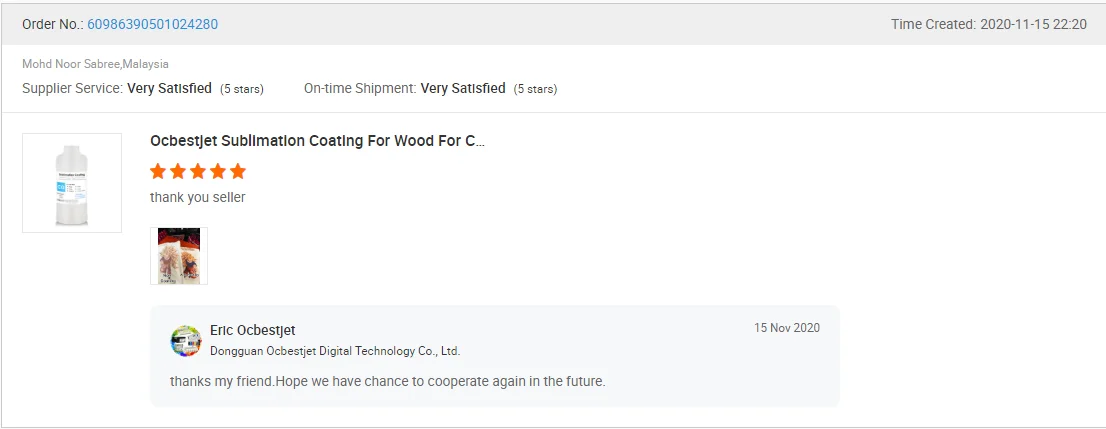The image size is (1106, 429).
Task: Click Eric Ocbestjet's round avatar icon
Action: [x=186, y=341]
